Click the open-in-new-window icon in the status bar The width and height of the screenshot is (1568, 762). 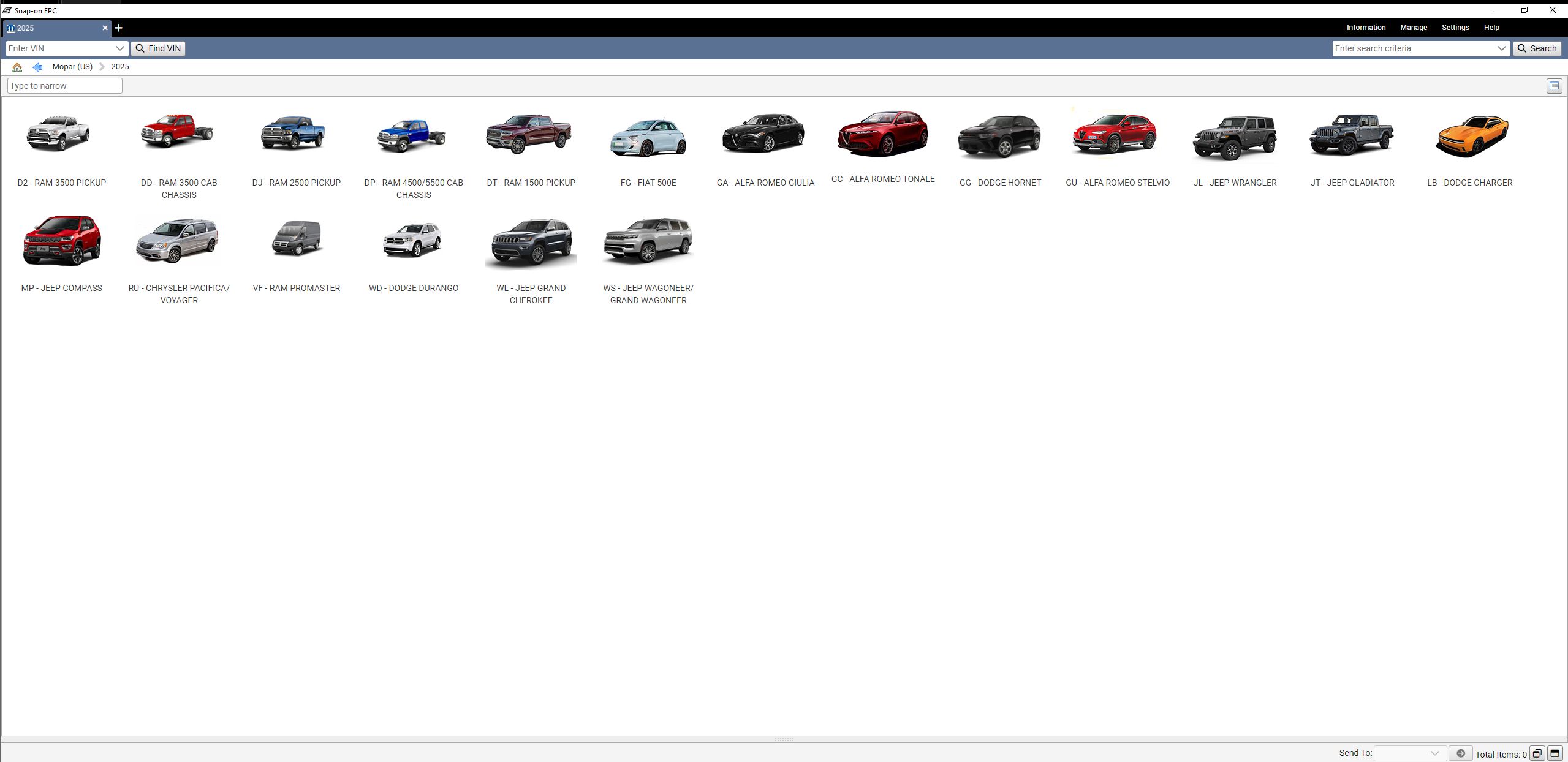(x=1537, y=753)
